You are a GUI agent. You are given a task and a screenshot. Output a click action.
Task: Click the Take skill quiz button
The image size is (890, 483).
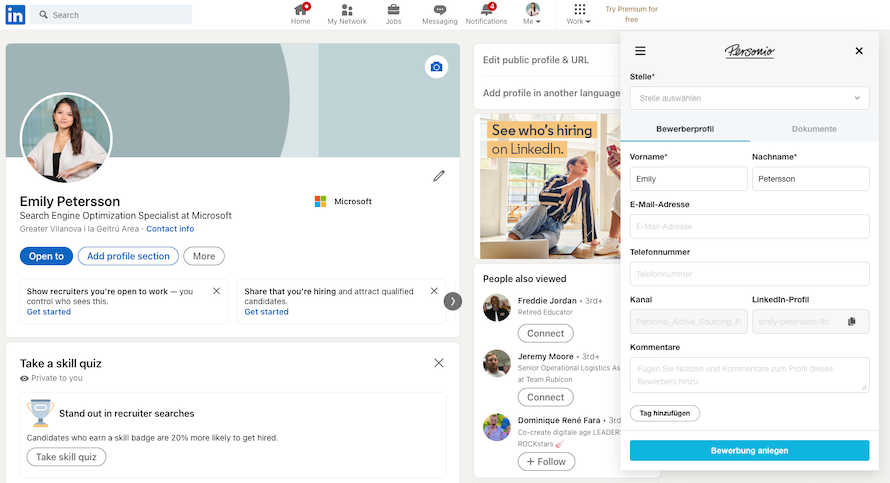66,457
